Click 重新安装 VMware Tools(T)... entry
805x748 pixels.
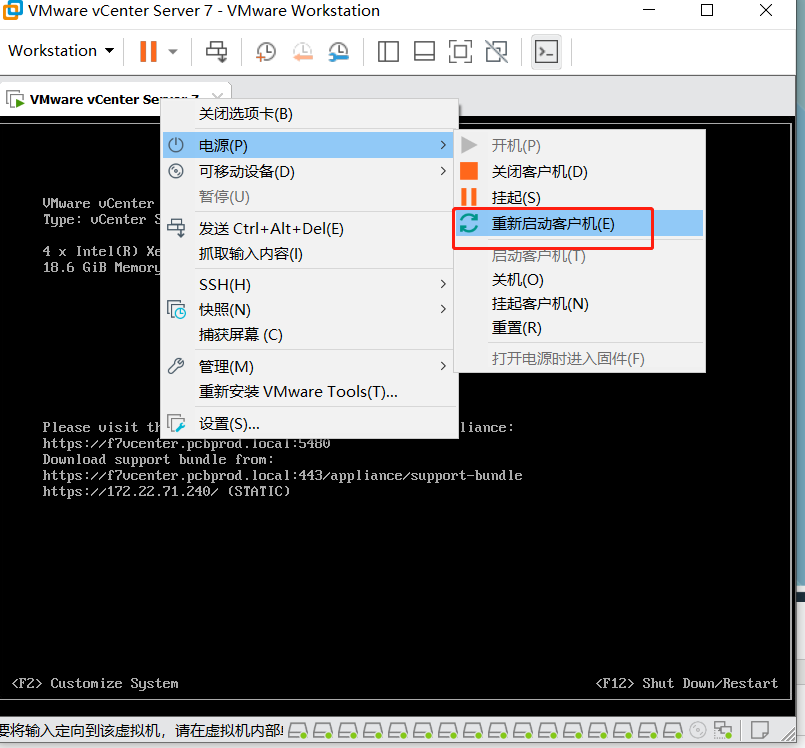coord(310,392)
